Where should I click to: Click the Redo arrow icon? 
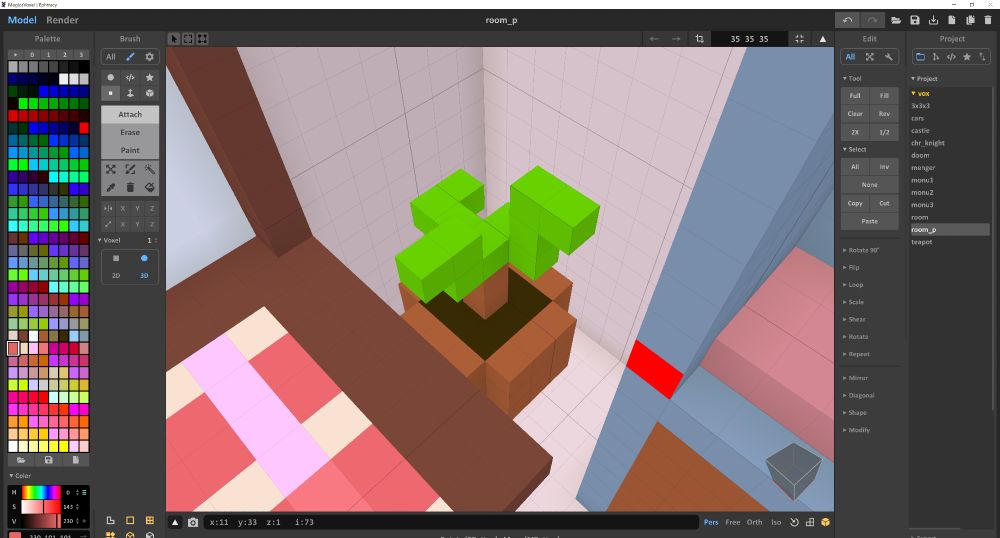tap(872, 20)
